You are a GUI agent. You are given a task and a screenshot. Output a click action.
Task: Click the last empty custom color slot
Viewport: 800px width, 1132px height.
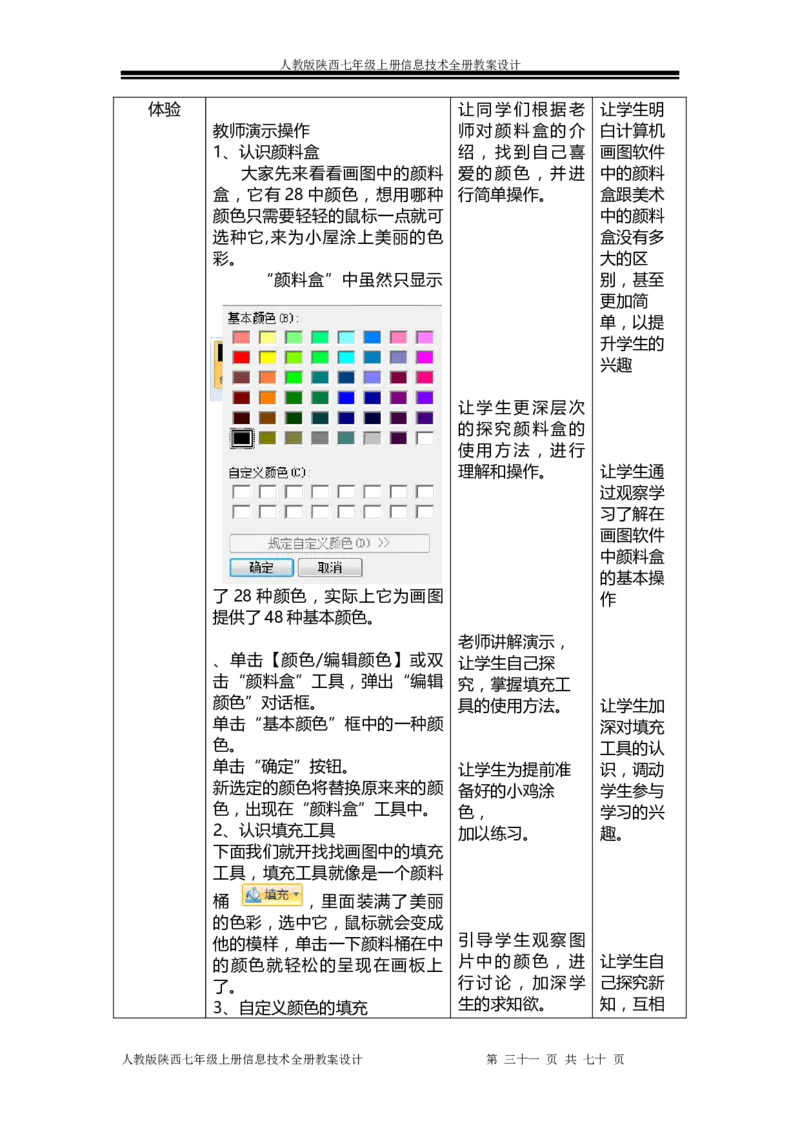click(425, 512)
